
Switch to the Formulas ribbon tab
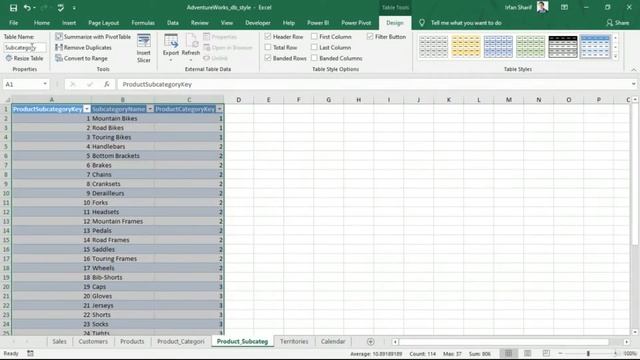tap(143, 23)
